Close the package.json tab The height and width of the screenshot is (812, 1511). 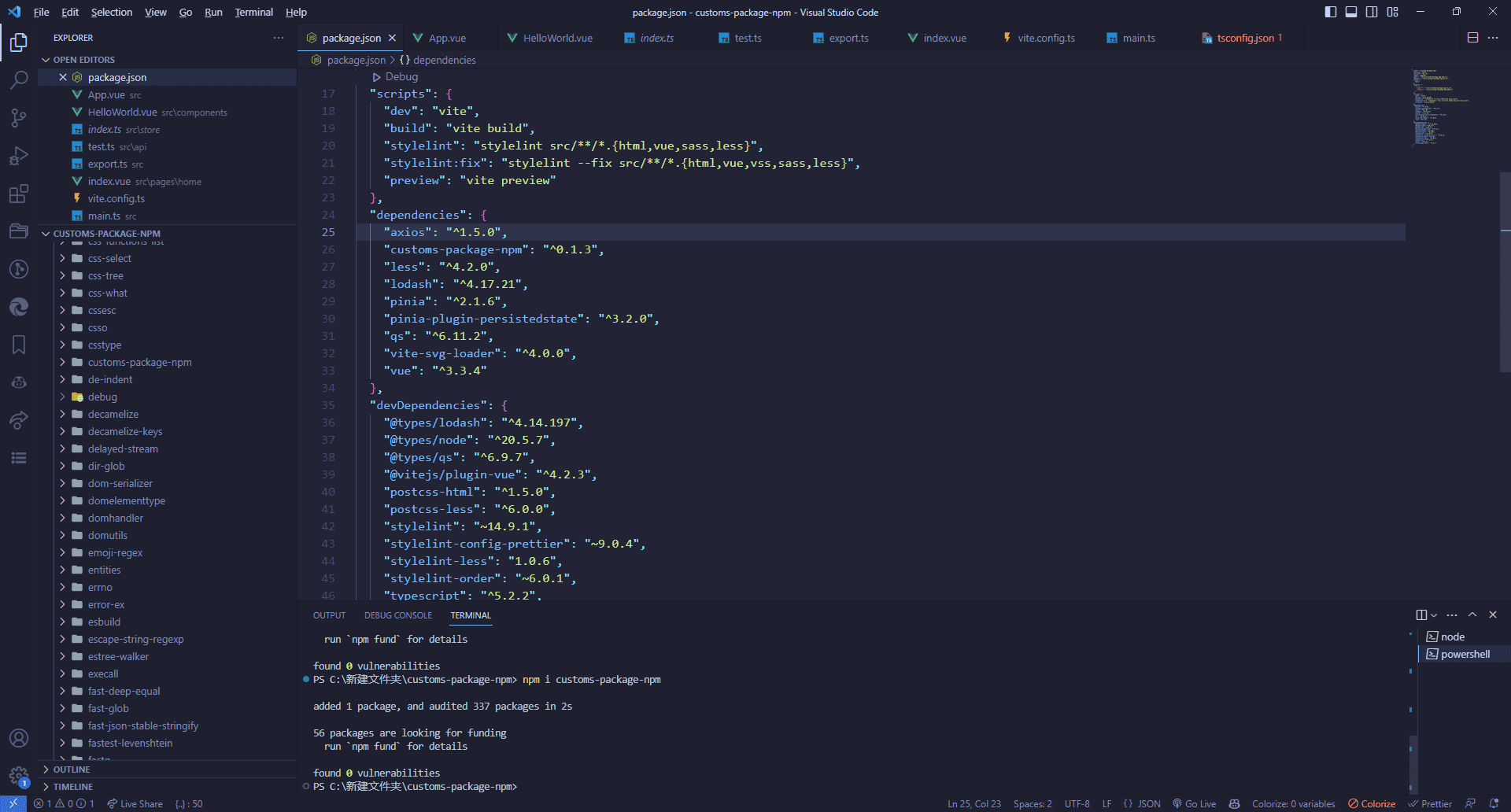coord(392,38)
